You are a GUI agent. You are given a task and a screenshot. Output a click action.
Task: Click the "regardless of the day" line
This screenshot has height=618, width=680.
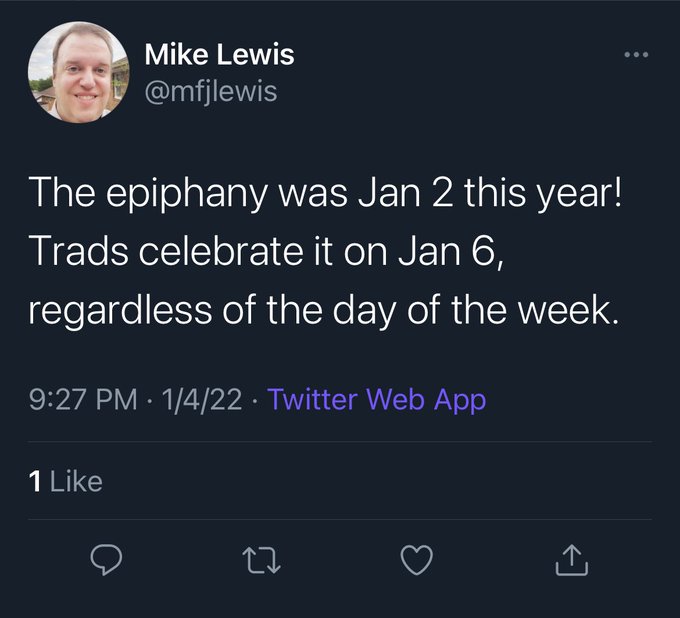(x=323, y=310)
